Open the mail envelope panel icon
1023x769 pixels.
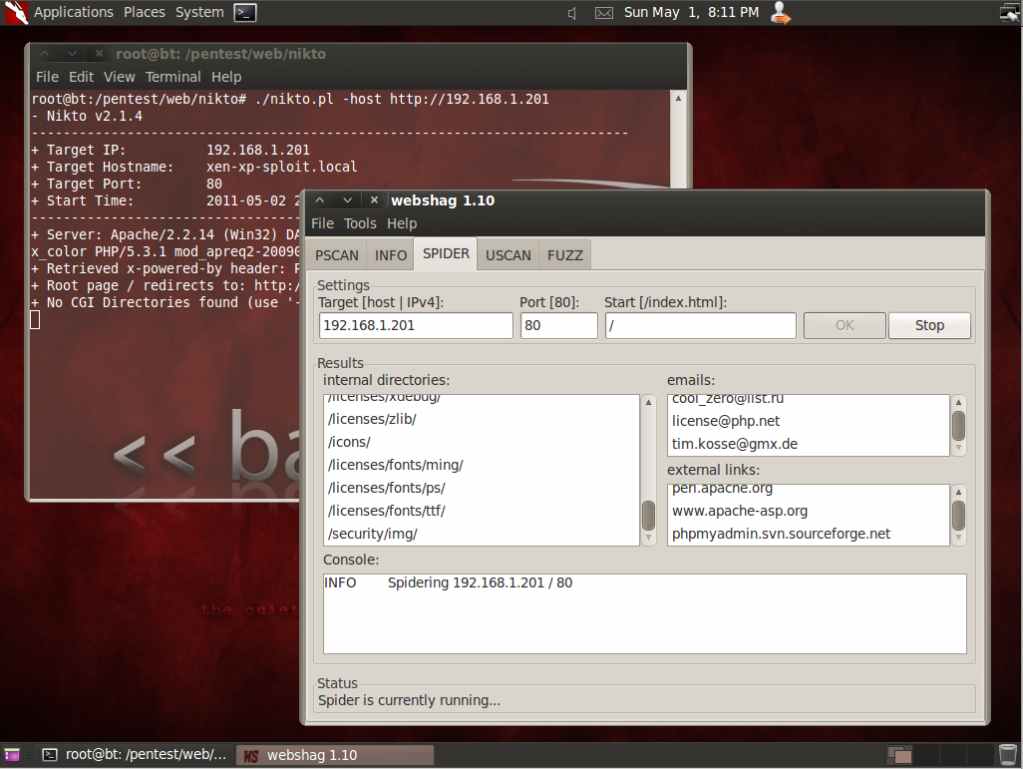click(x=603, y=13)
